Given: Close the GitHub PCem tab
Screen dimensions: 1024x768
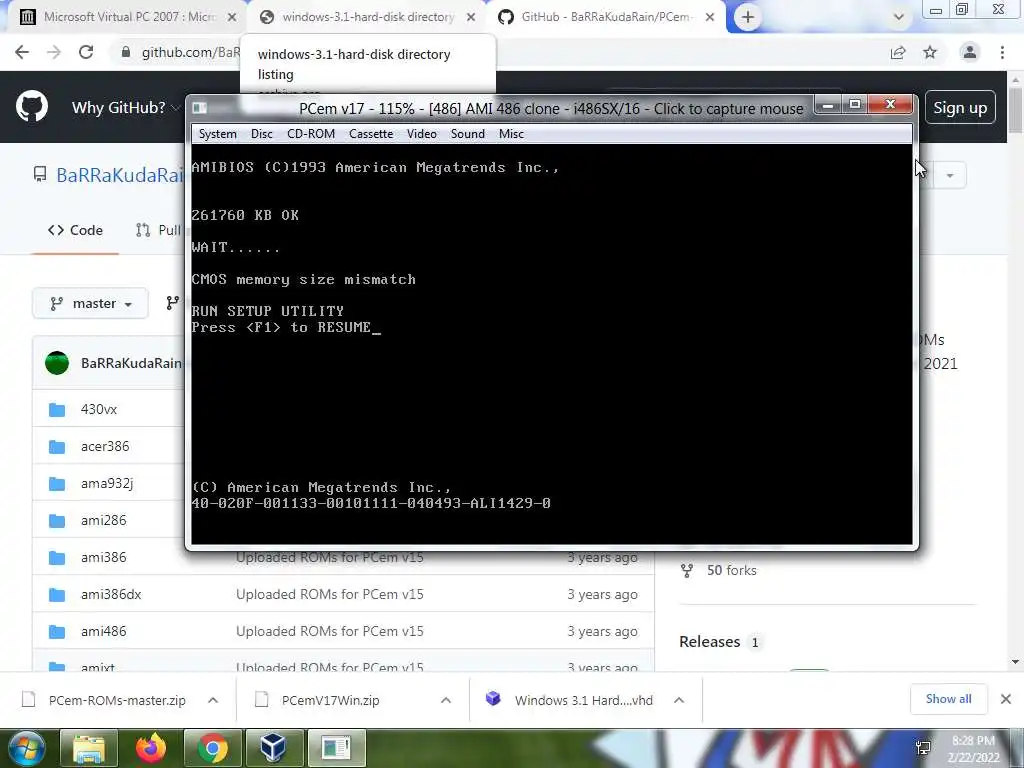Looking at the screenshot, I should tap(710, 18).
